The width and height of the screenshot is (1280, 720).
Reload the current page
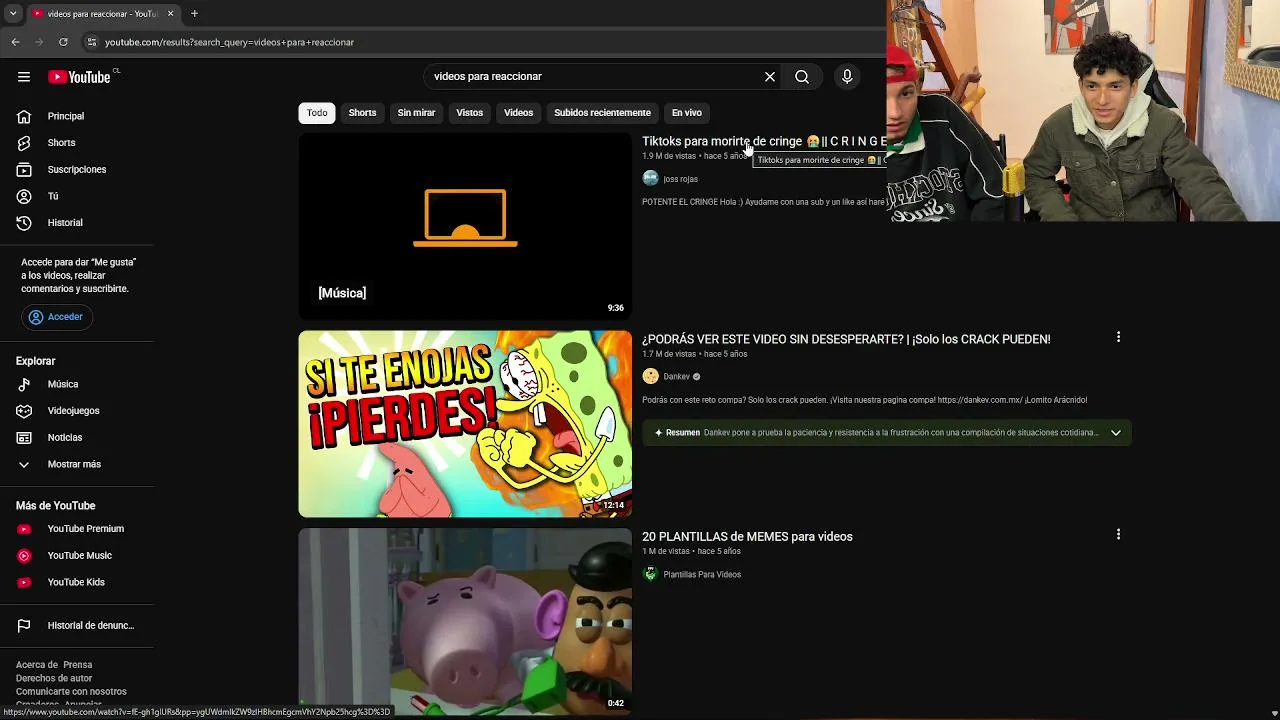pyautogui.click(x=63, y=42)
